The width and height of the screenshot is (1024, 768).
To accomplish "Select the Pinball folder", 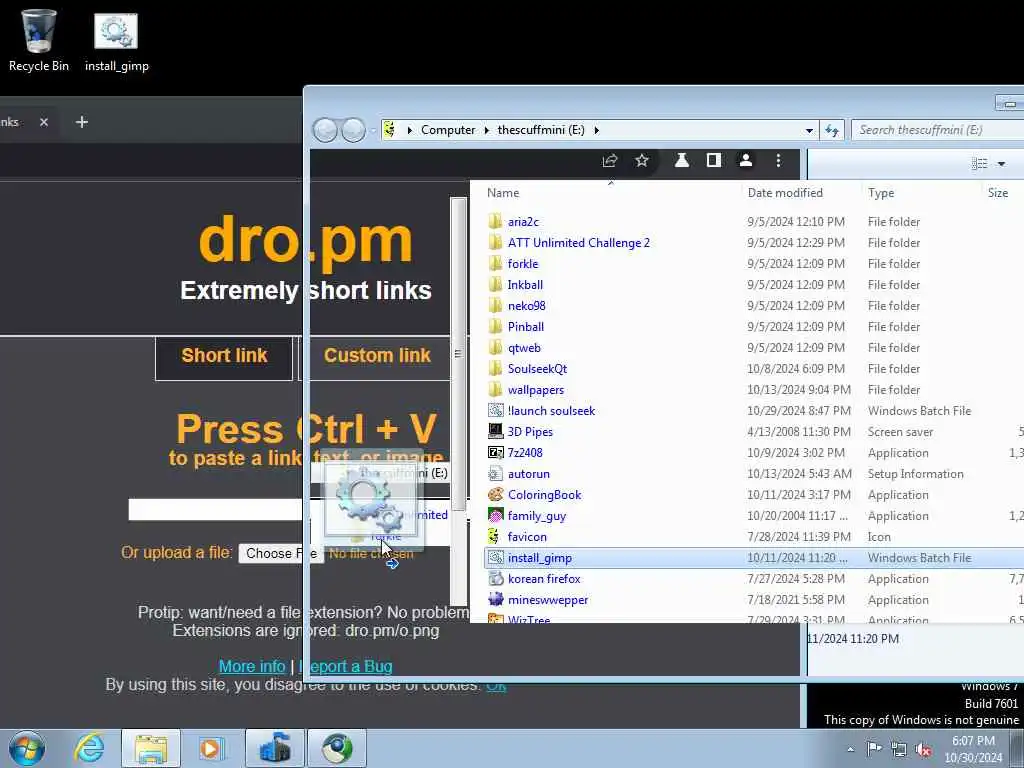I will pos(526,327).
